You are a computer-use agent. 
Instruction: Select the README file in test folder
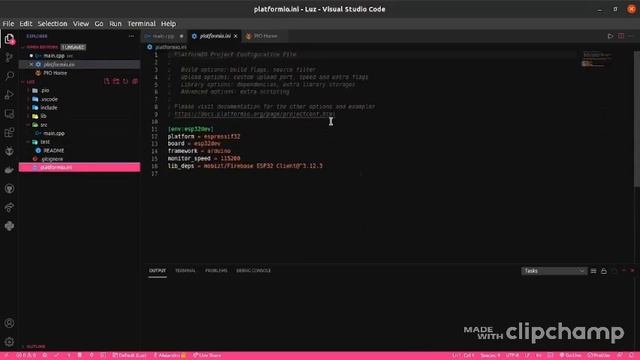[53, 151]
